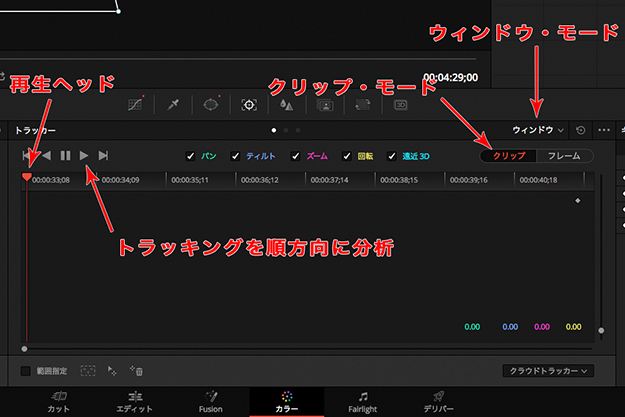Select the eyedropper qualifier icon
This screenshot has width=625, height=417.
[x=173, y=104]
